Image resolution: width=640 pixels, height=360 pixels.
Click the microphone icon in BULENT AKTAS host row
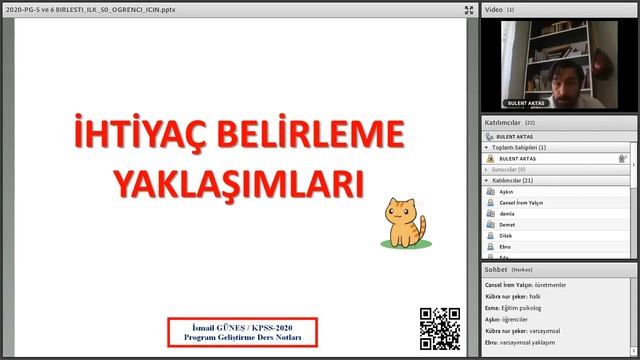[622, 158]
